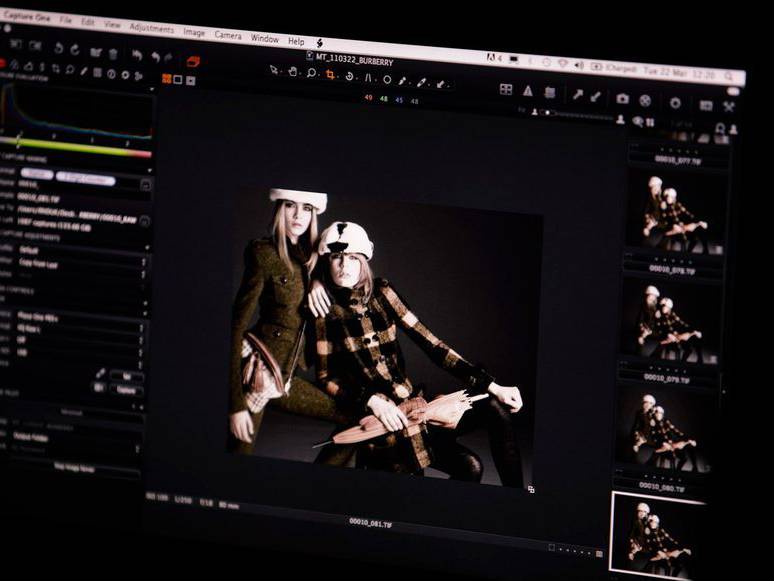This screenshot has width=774, height=581.
Task: Select the pointer cursor tool
Action: click(274, 70)
